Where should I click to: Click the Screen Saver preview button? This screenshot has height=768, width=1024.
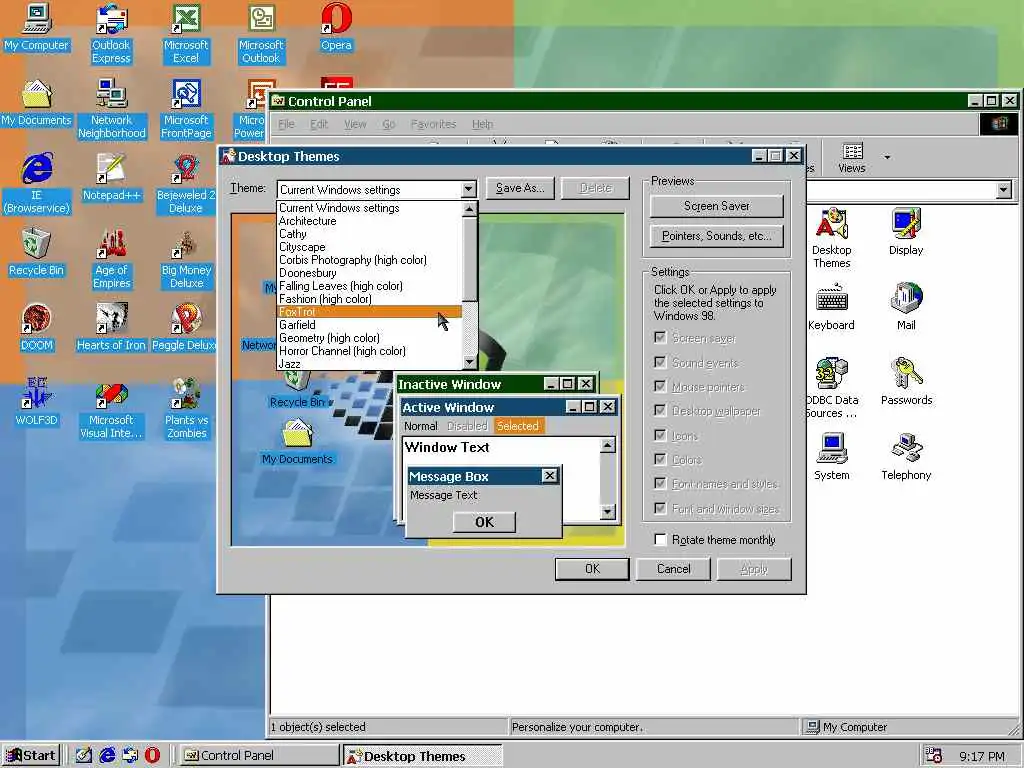[716, 206]
